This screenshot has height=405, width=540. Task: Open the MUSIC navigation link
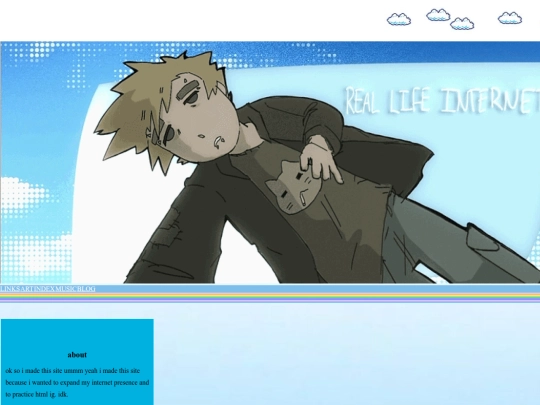click(x=66, y=289)
